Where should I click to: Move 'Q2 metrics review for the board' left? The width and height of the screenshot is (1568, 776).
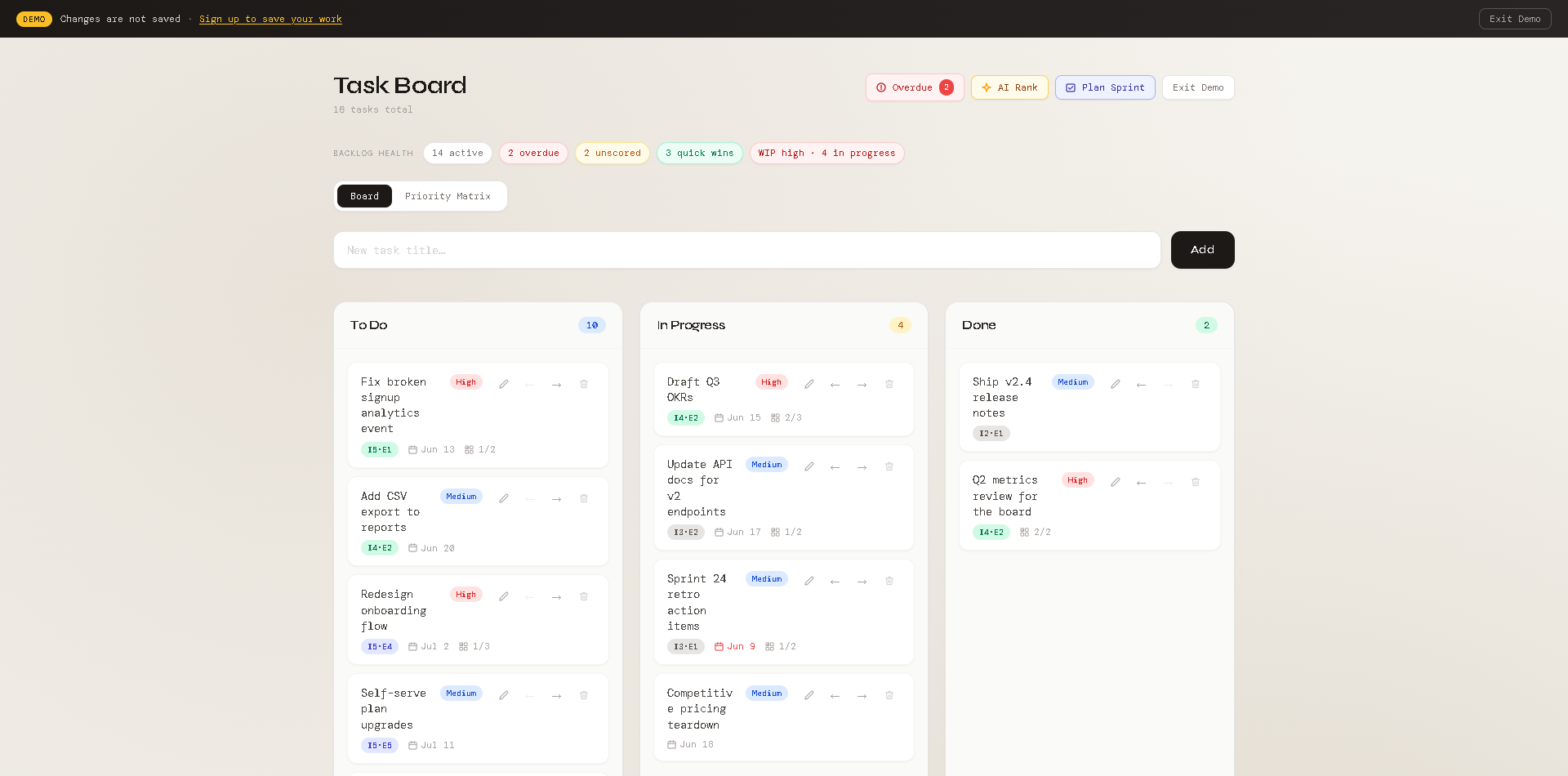click(x=1141, y=483)
